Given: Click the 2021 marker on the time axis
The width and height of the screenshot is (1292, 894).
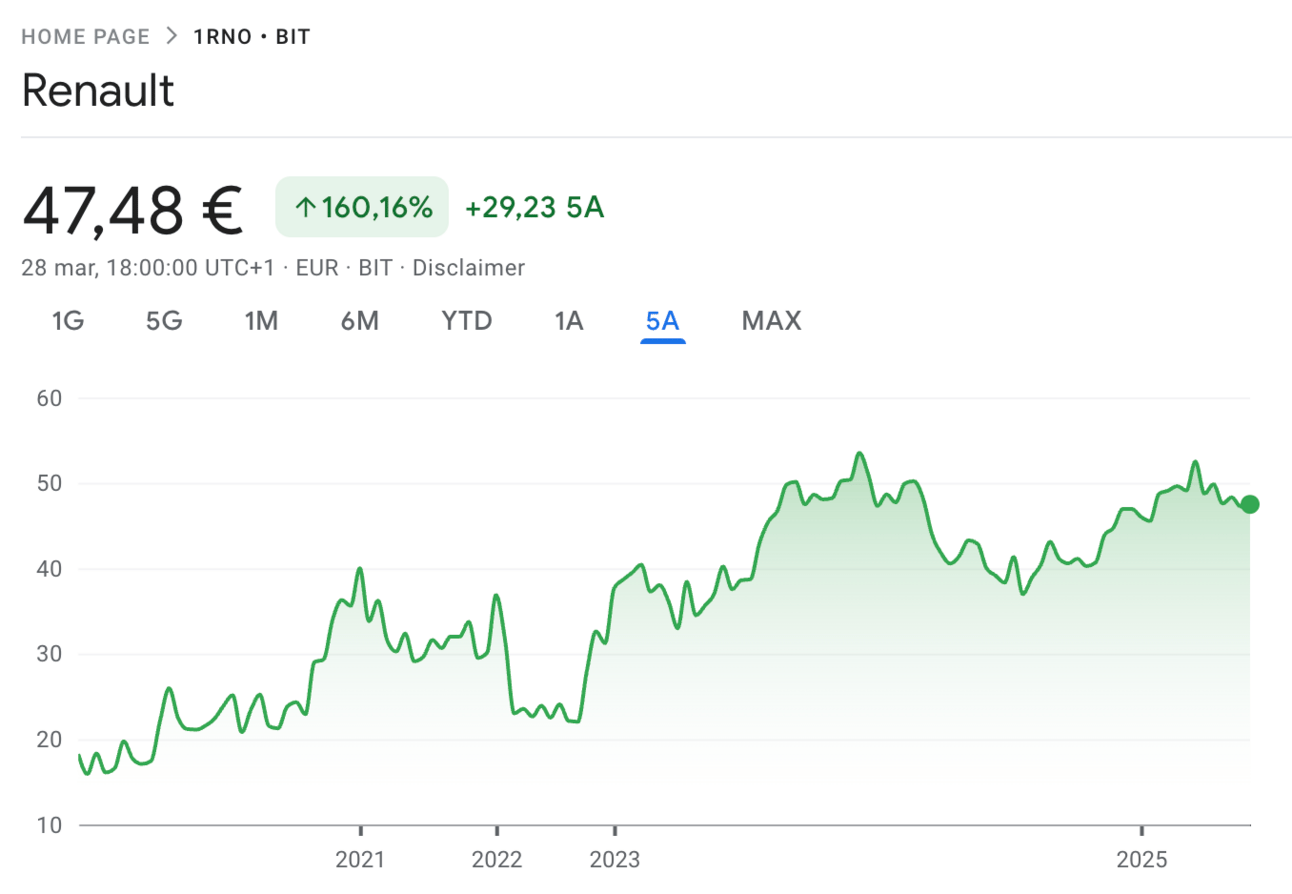Looking at the screenshot, I should pos(360,859).
